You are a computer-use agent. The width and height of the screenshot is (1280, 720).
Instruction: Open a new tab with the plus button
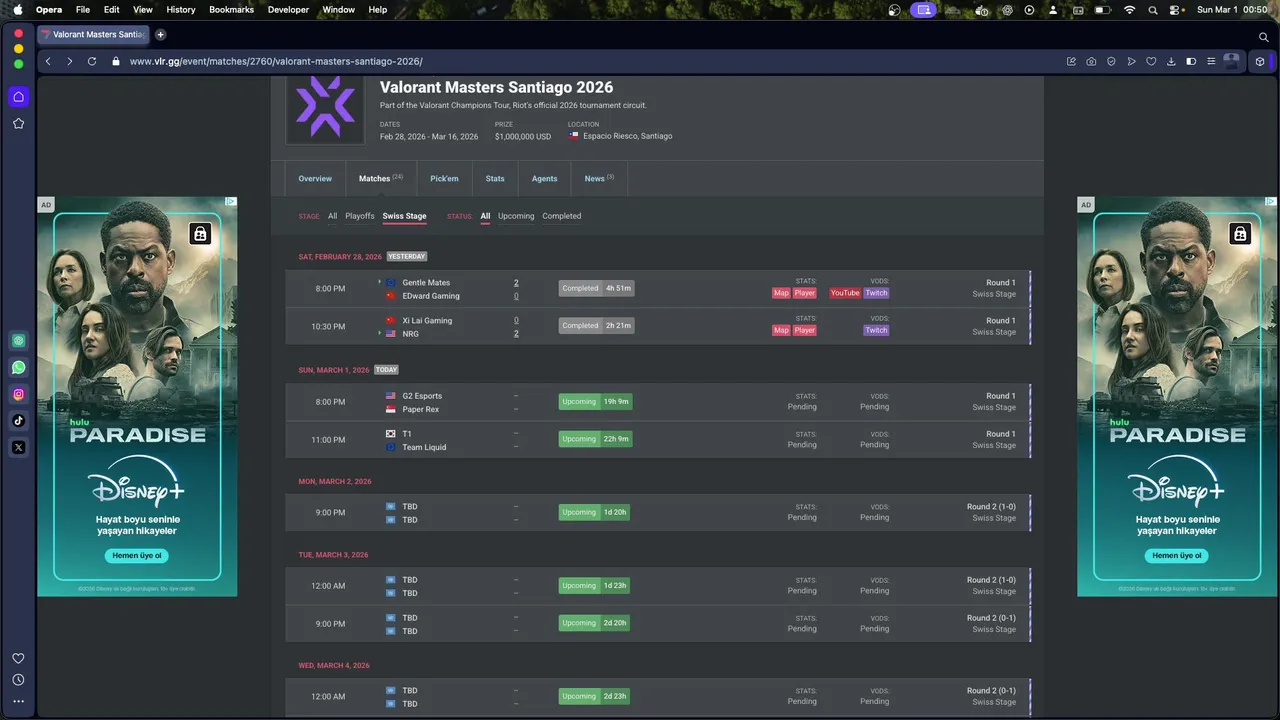click(x=160, y=34)
